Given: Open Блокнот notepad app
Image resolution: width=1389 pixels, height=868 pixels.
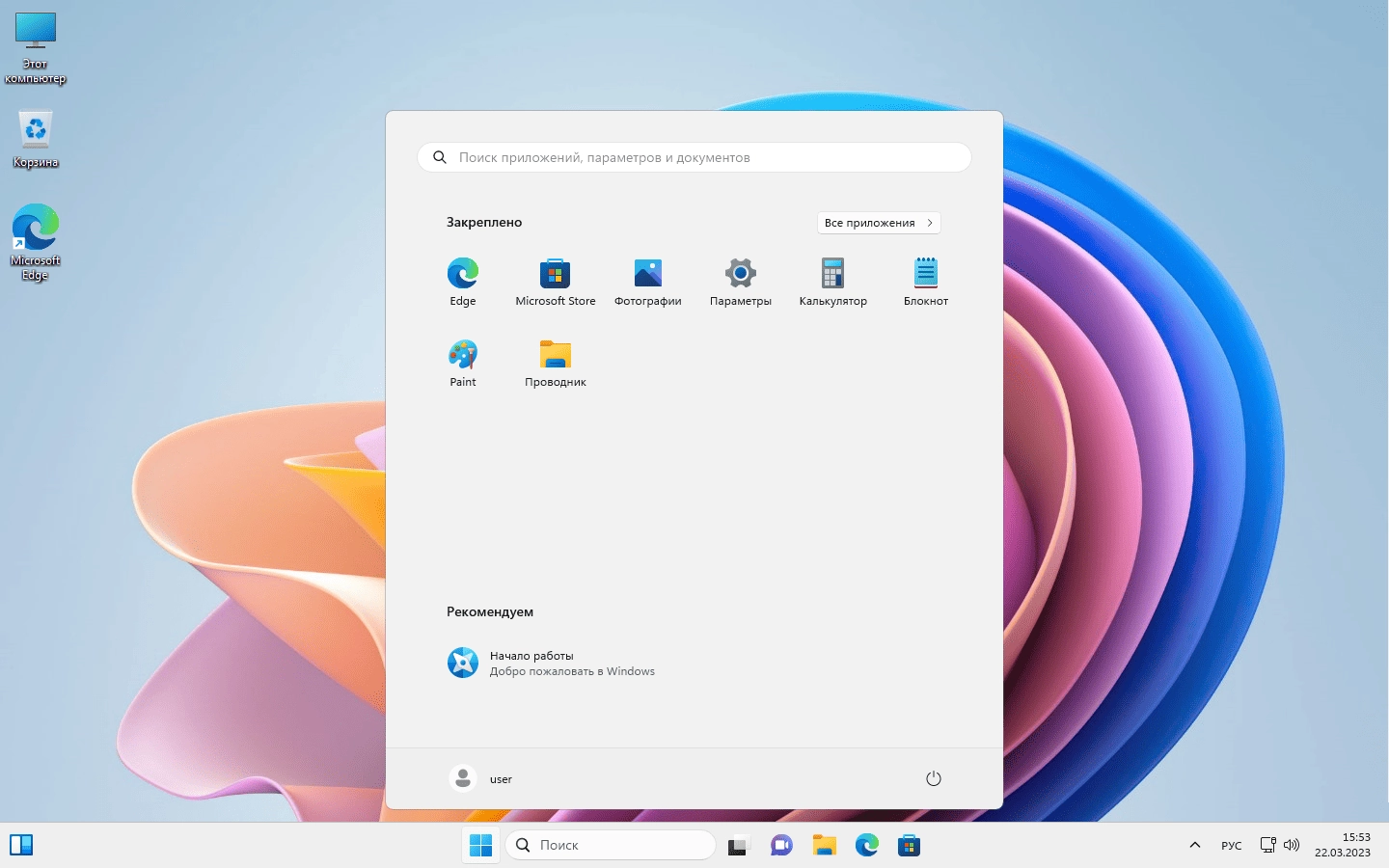Looking at the screenshot, I should click(x=926, y=283).
